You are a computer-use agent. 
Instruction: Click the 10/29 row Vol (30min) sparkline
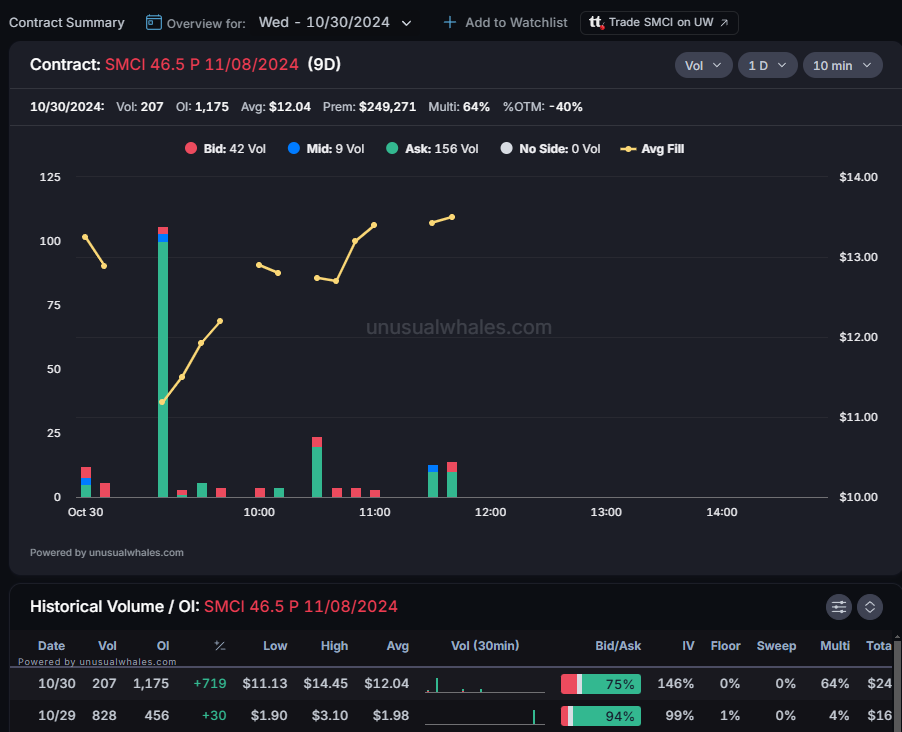pyautogui.click(x=484, y=716)
